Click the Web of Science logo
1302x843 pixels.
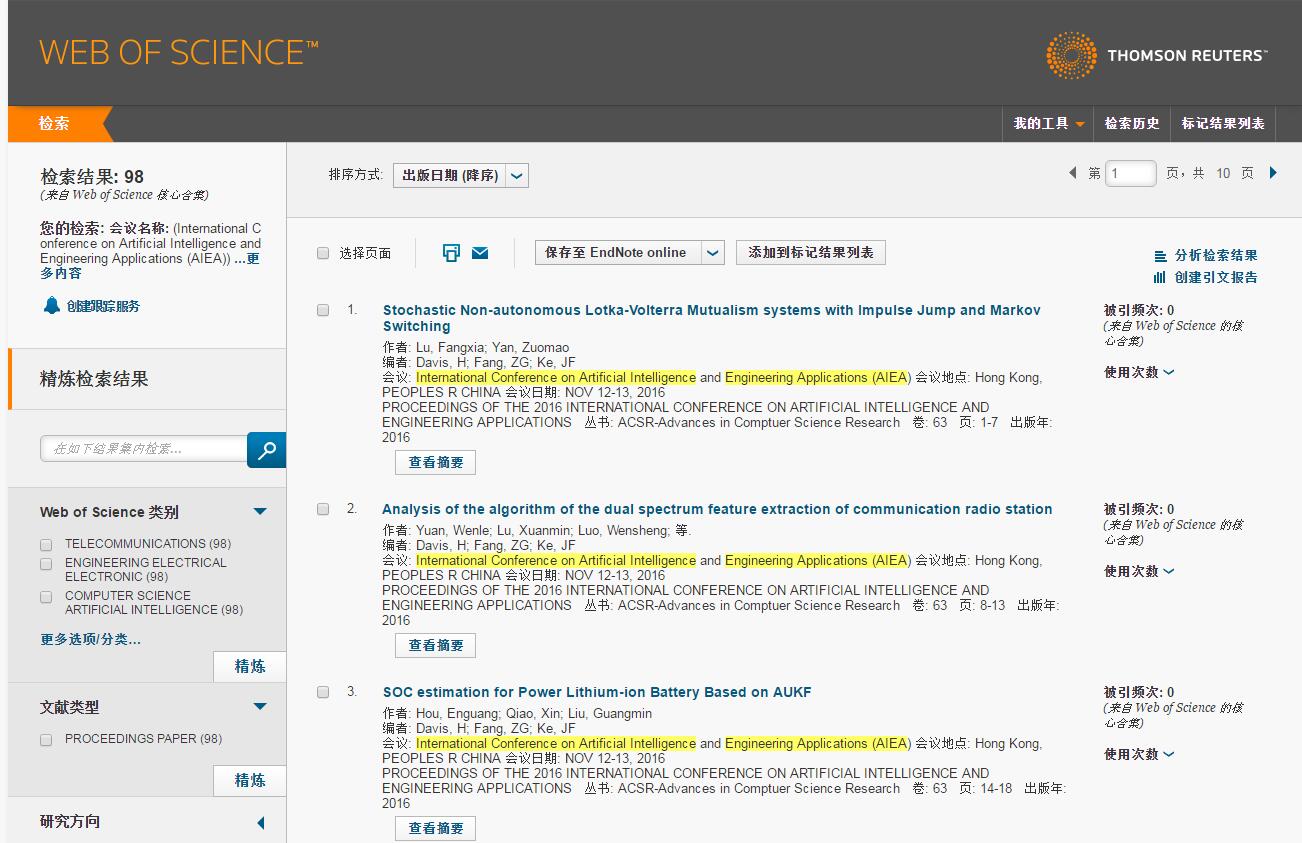click(x=179, y=52)
